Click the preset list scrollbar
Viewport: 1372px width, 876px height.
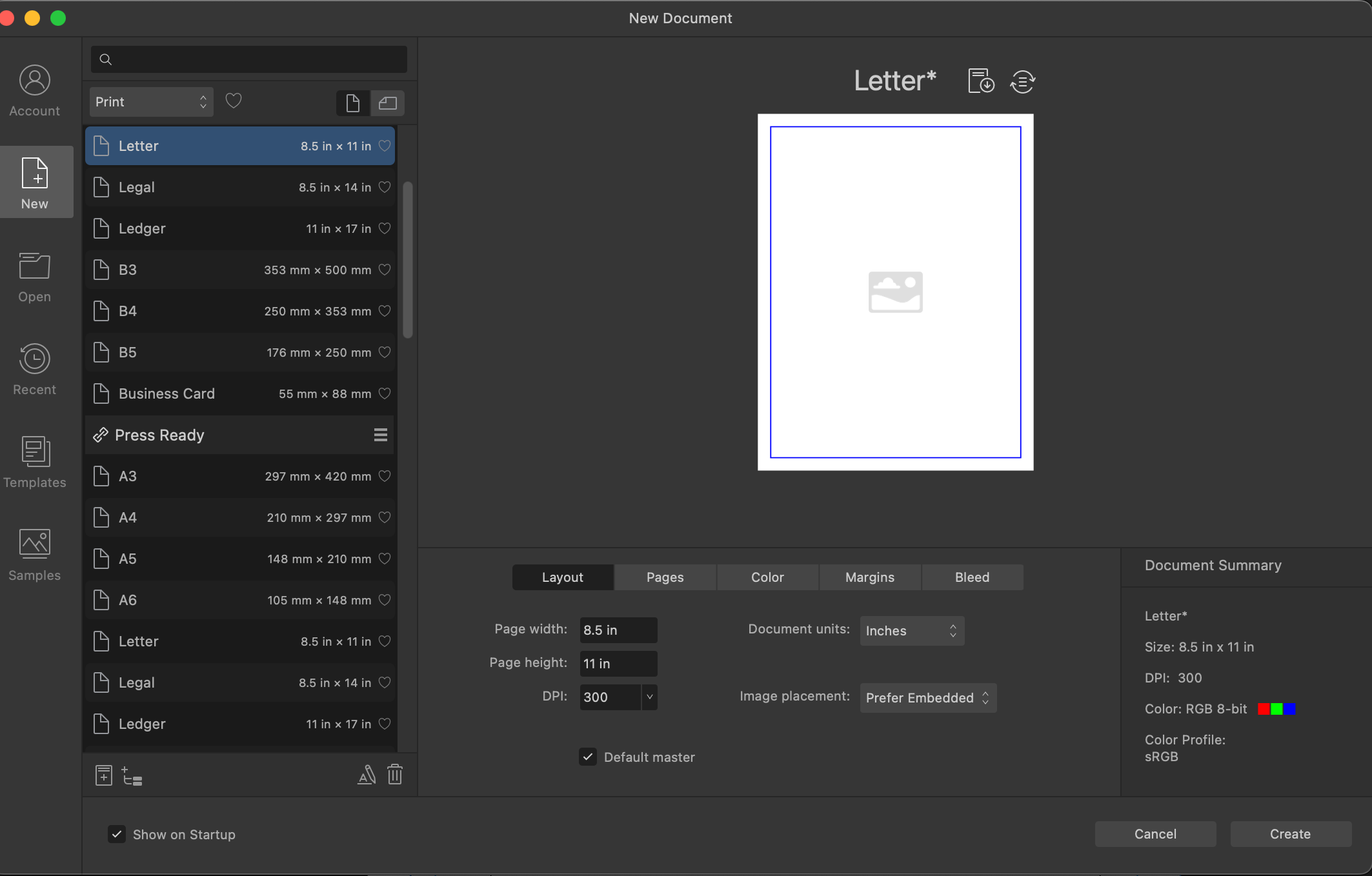408,259
